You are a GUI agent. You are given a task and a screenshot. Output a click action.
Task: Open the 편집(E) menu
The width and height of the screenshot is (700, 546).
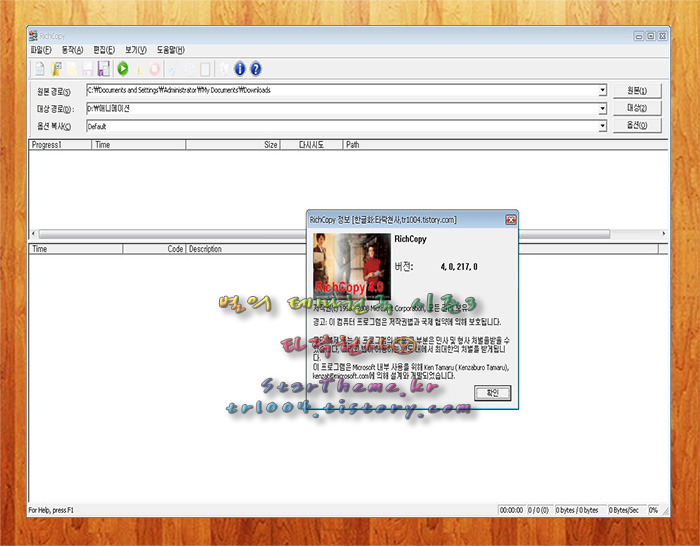(x=104, y=50)
